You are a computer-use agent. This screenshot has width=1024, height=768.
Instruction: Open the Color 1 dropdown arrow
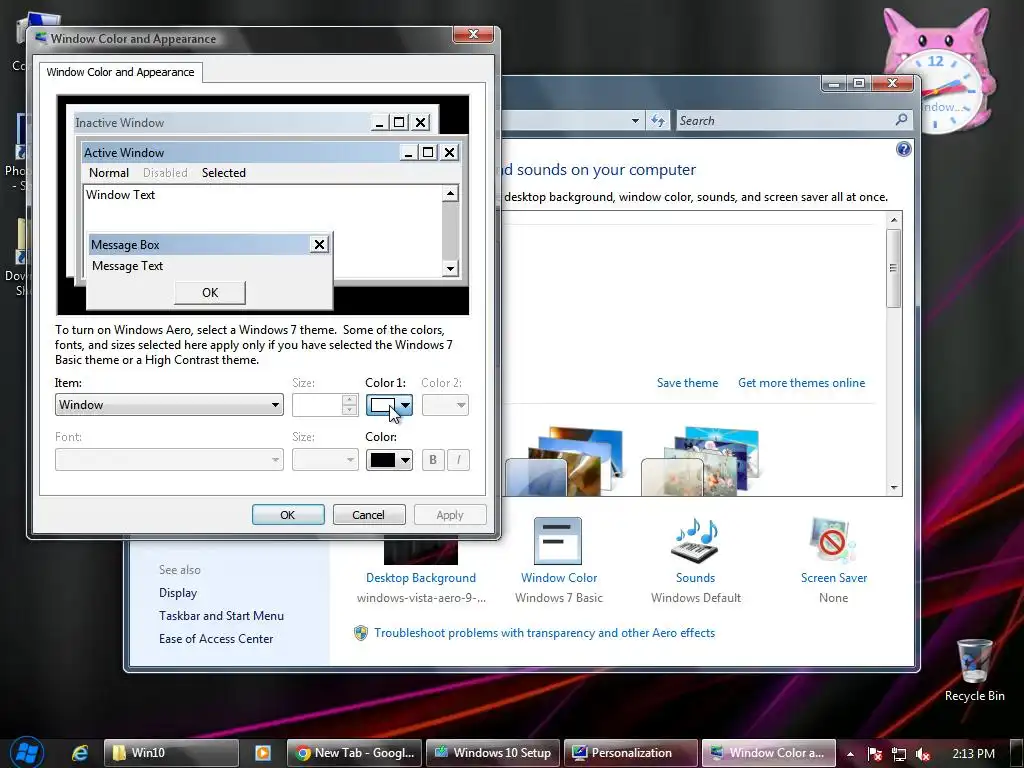coord(406,406)
